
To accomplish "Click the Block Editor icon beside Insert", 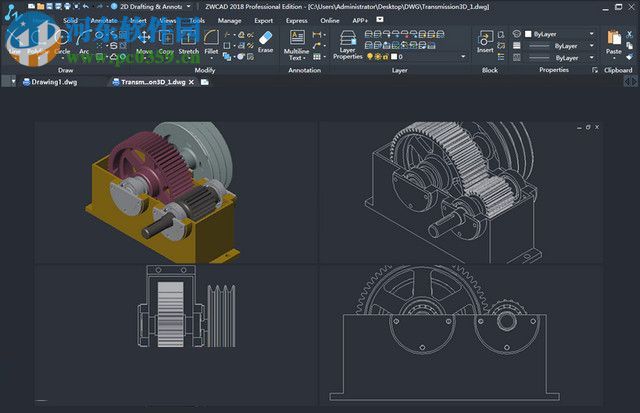I will (501, 46).
